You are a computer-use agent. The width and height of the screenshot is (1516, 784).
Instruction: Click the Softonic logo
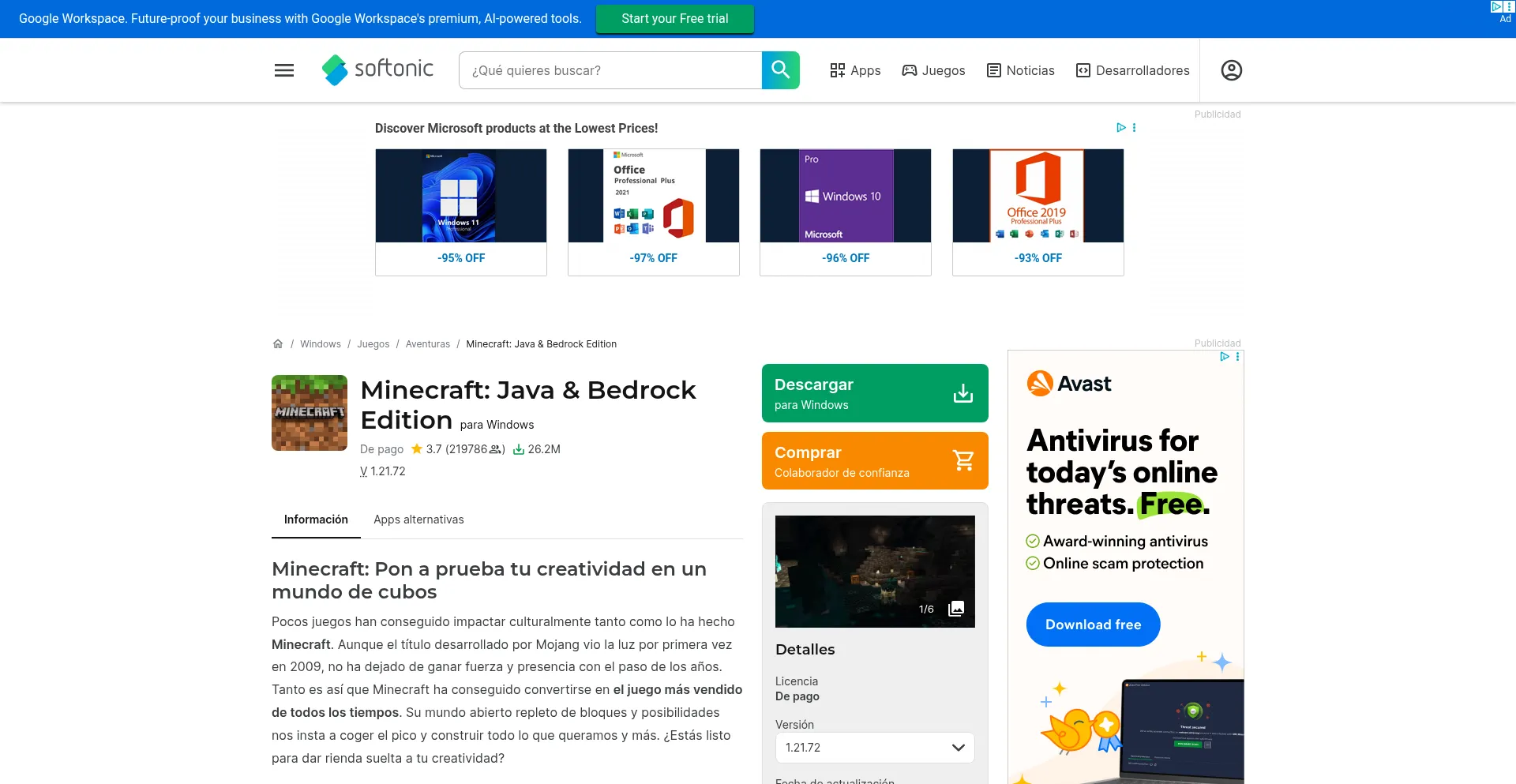(377, 70)
